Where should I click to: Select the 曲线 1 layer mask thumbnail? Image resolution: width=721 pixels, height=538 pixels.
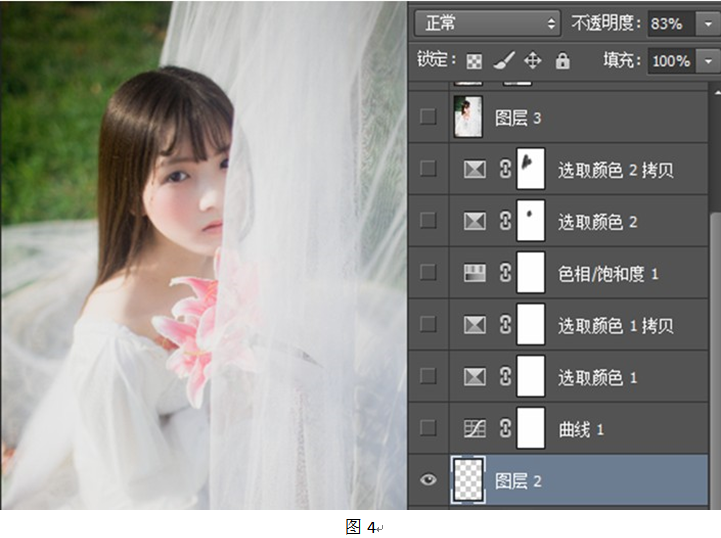click(x=531, y=428)
